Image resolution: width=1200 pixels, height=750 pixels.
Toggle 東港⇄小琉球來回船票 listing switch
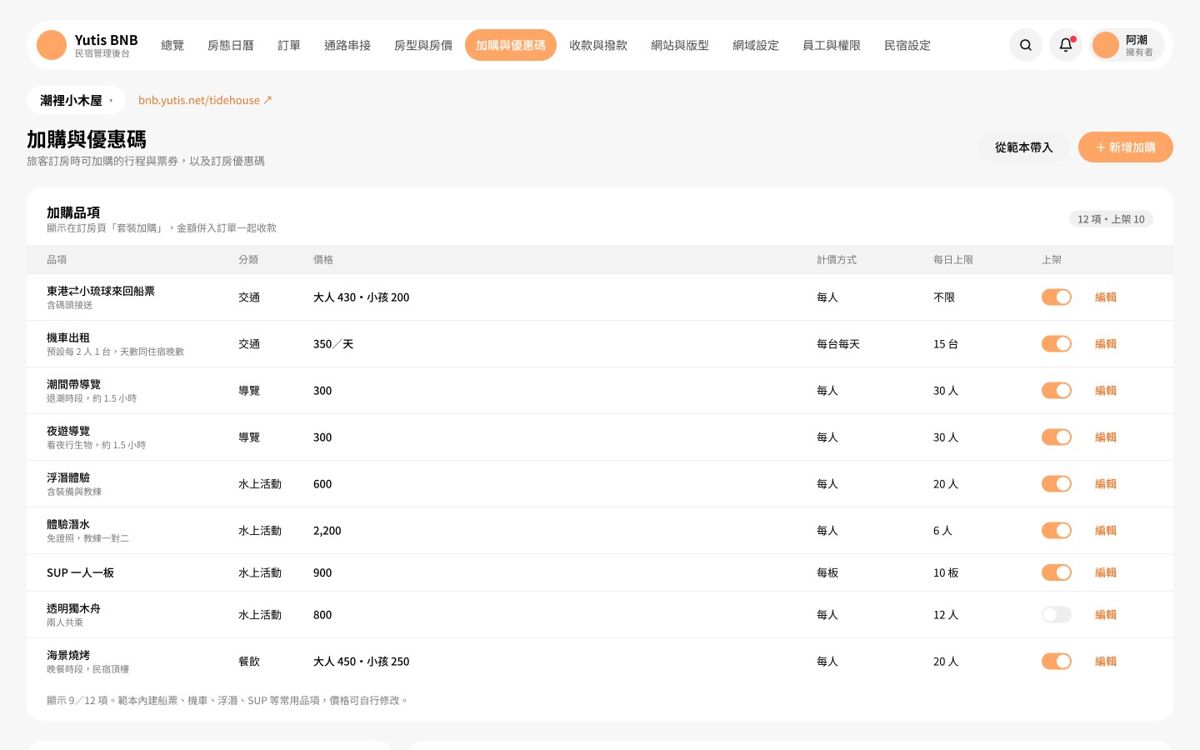click(1056, 297)
